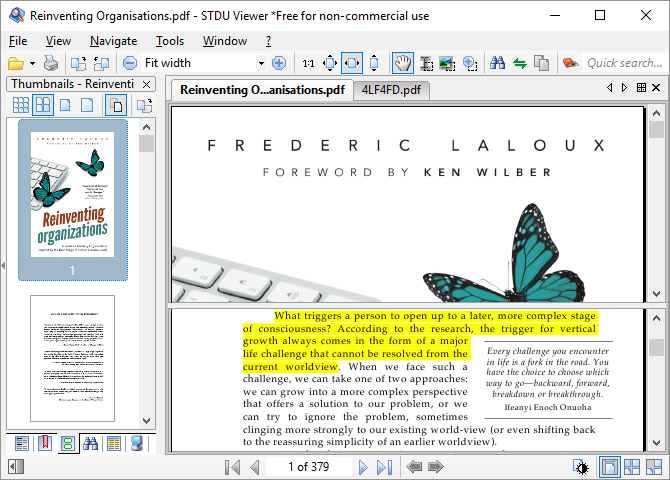The height and width of the screenshot is (480, 670).
Task: Go to next page arrow
Action: point(363,467)
